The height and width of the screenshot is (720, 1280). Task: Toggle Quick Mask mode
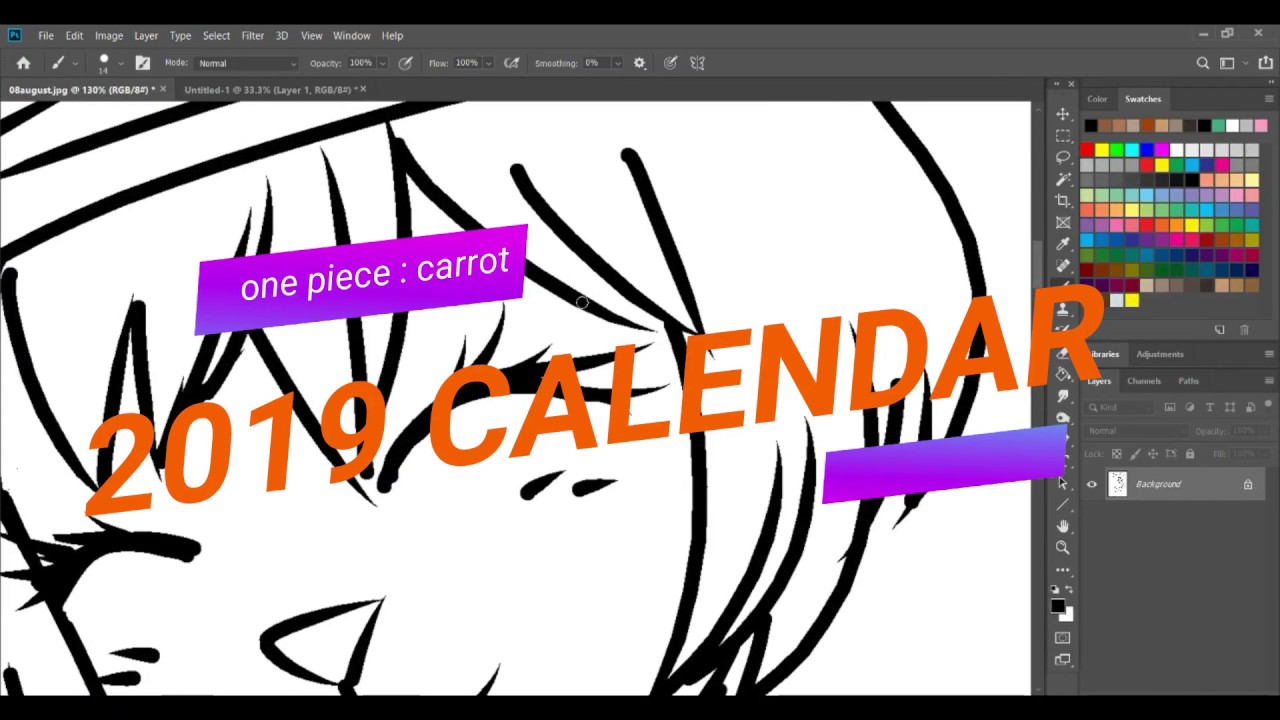click(1062, 638)
